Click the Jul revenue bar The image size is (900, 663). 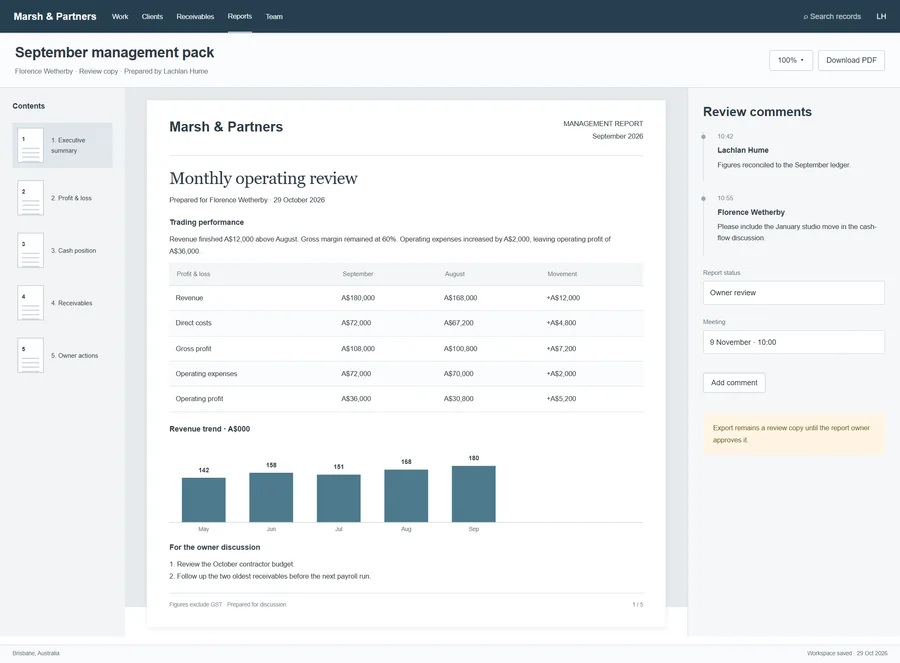coord(339,498)
